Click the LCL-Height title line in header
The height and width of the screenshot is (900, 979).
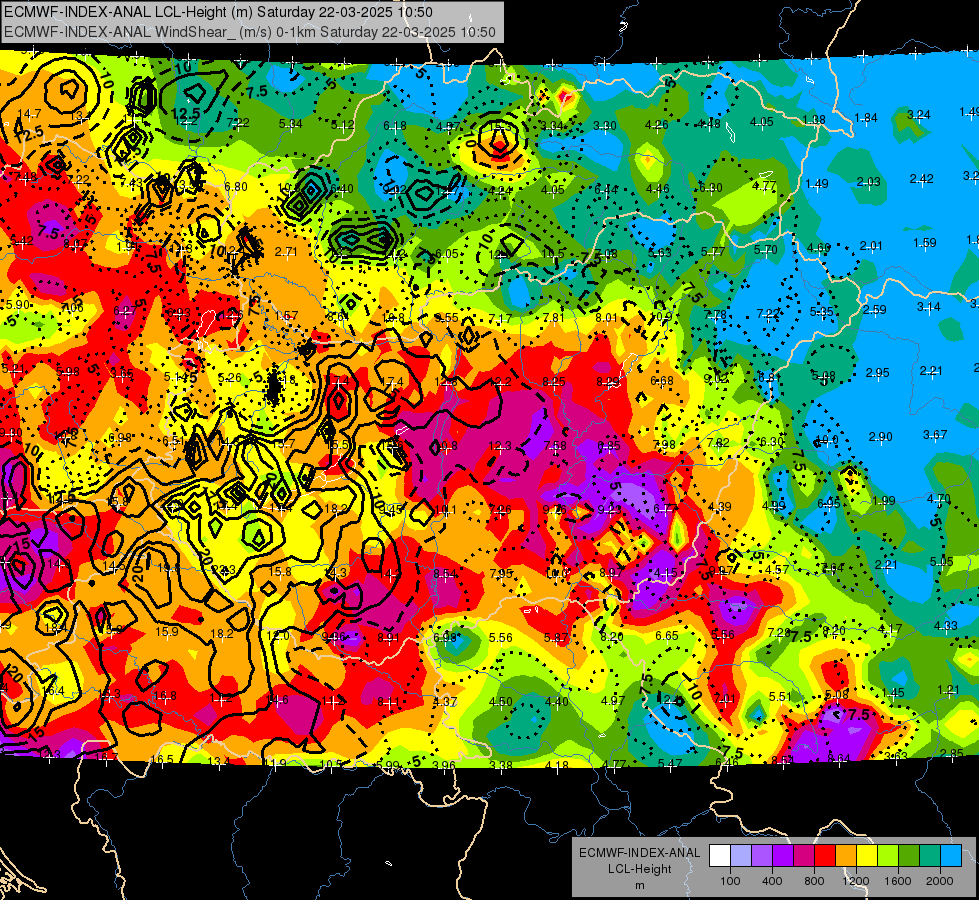[219, 12]
